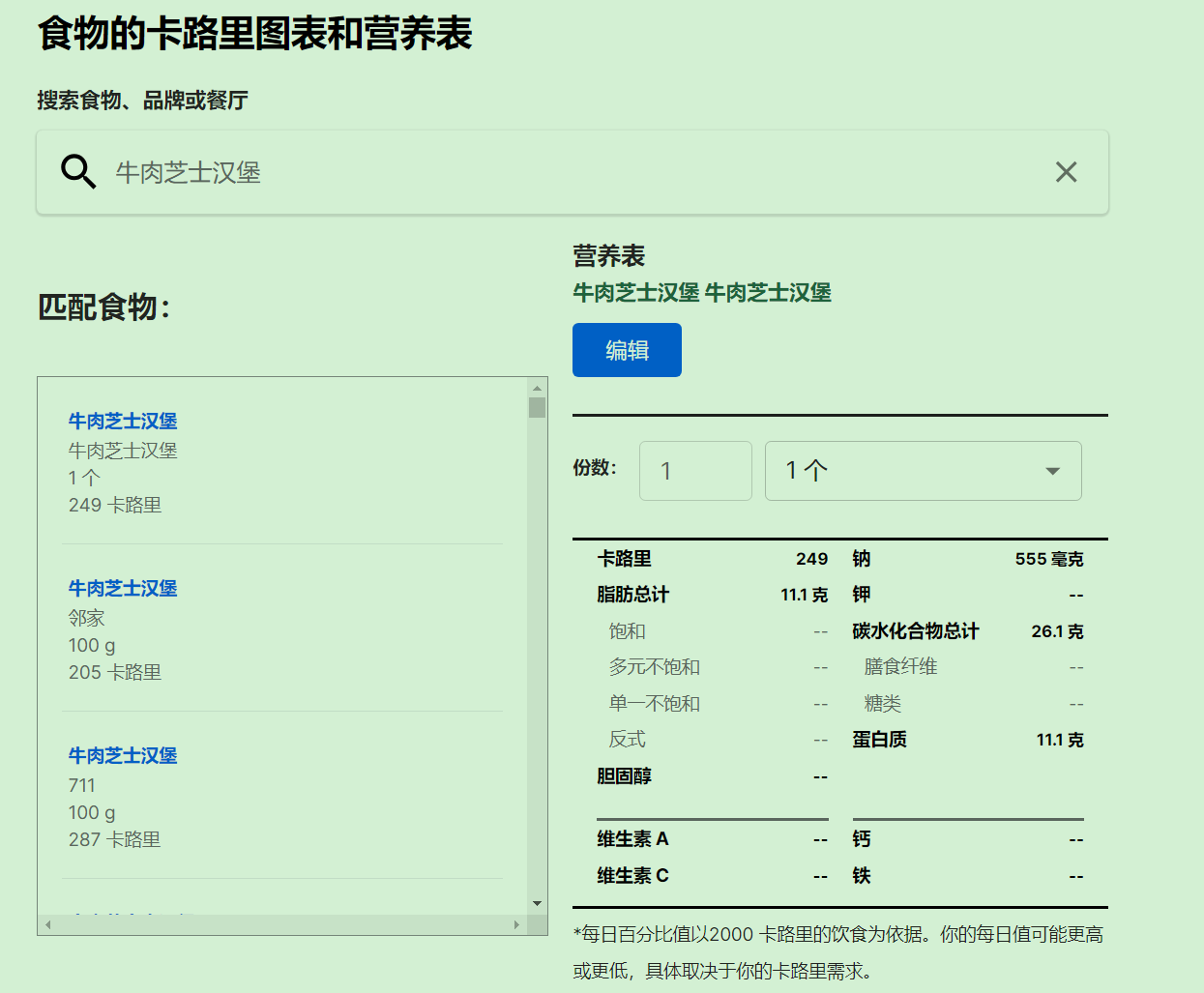Screen dimensions: 1204x993
Task: Select the result entry showing 249 卡路里
Action: 114,505
